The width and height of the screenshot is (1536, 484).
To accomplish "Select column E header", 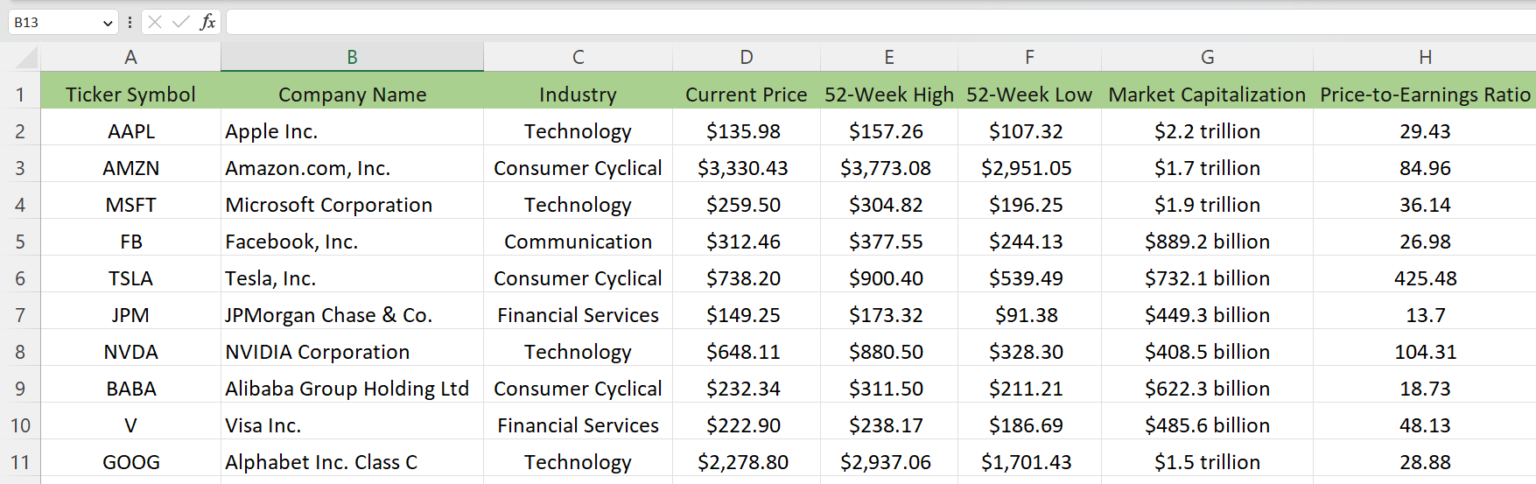I will tap(889, 57).
